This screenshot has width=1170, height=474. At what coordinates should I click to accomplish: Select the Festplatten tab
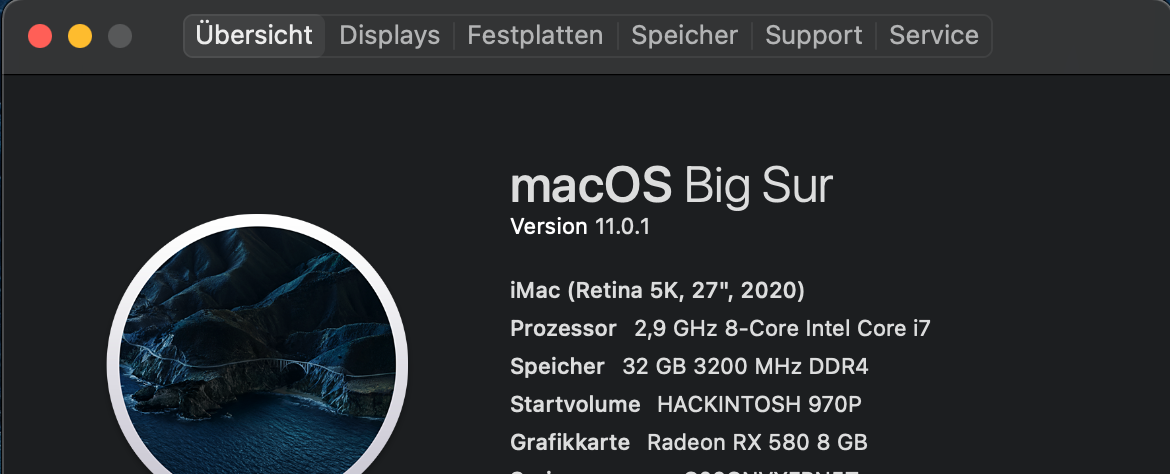[x=535, y=36]
